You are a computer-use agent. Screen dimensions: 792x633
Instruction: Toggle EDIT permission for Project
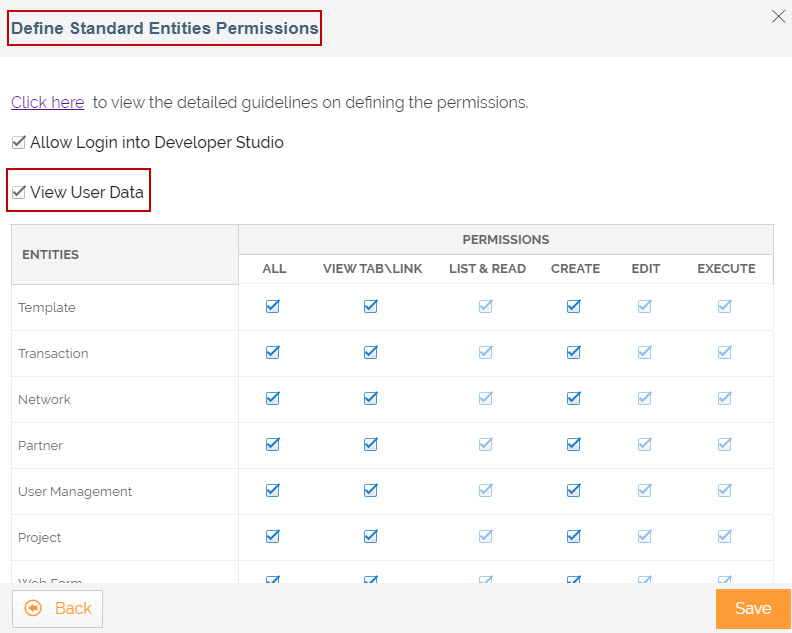point(645,536)
